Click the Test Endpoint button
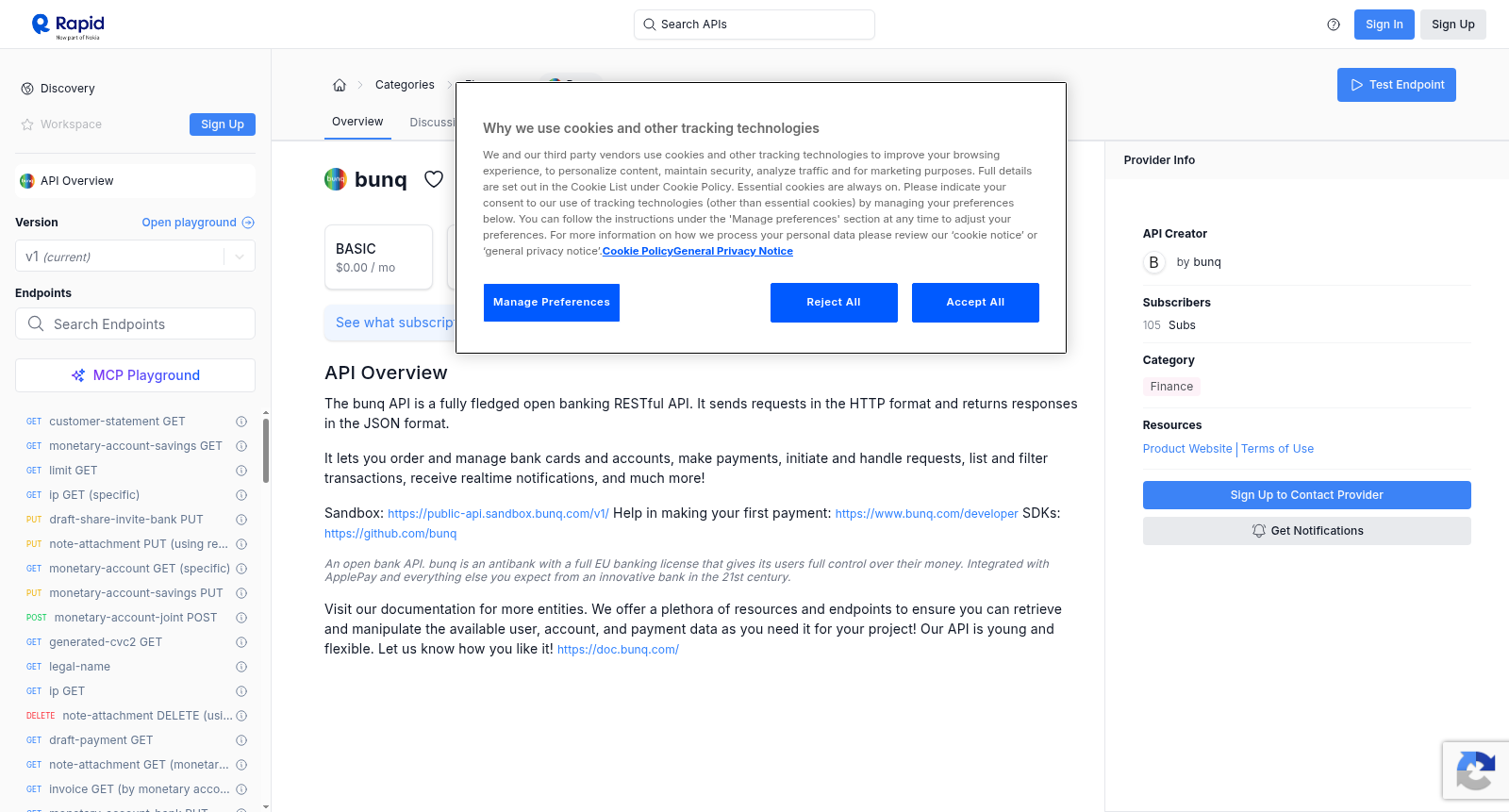This screenshot has height=812, width=1509. click(1397, 85)
